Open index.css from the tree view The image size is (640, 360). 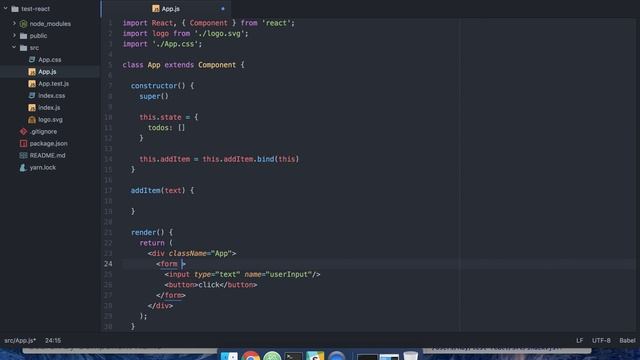click(52, 96)
